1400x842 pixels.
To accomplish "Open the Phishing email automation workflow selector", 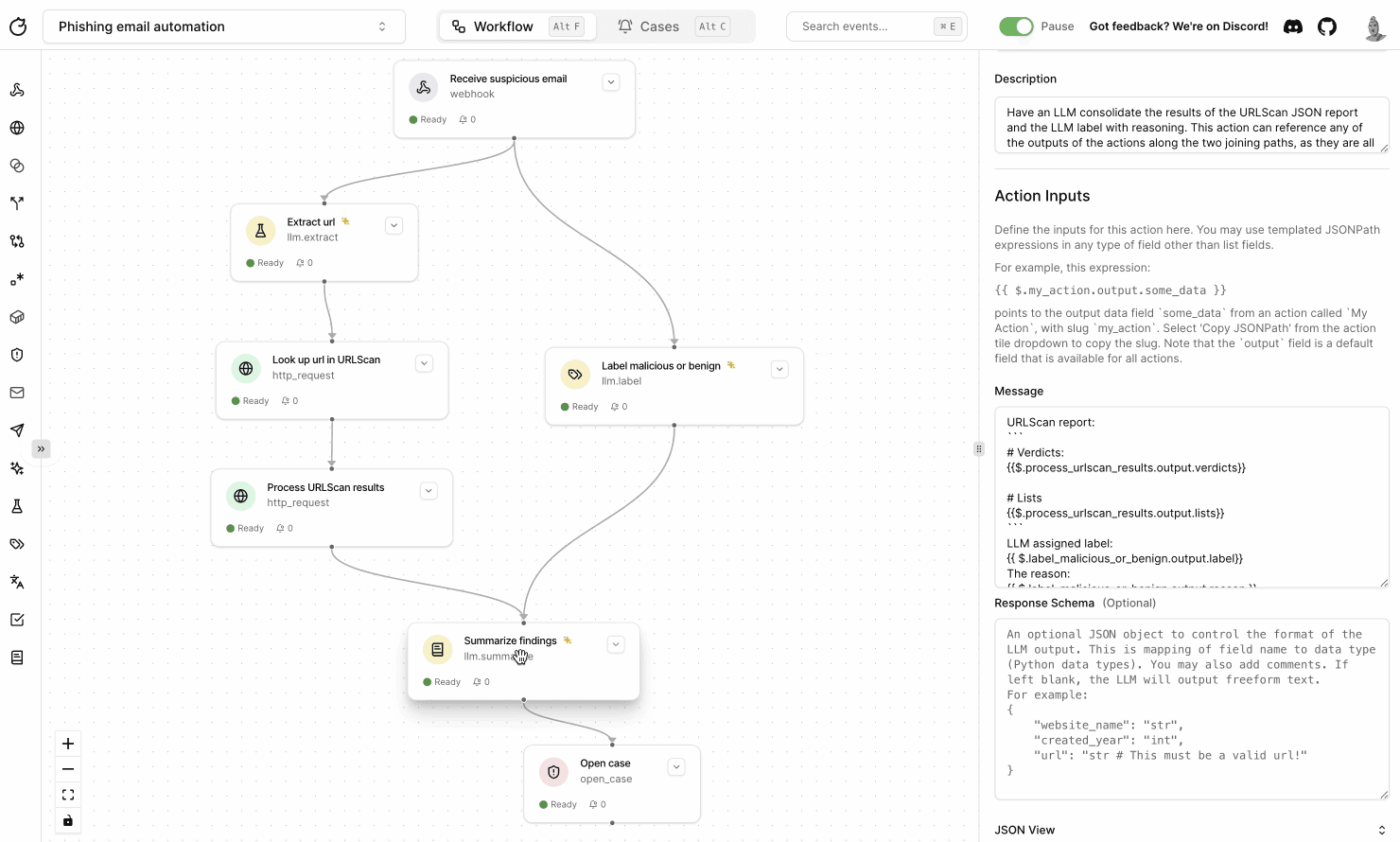I will pyautogui.click(x=224, y=26).
